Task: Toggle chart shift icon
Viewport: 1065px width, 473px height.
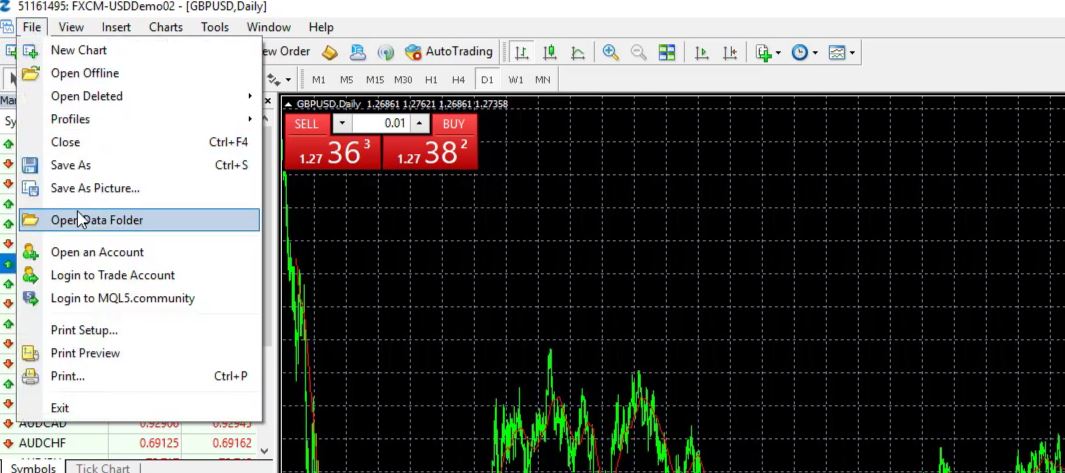Action: coord(730,52)
